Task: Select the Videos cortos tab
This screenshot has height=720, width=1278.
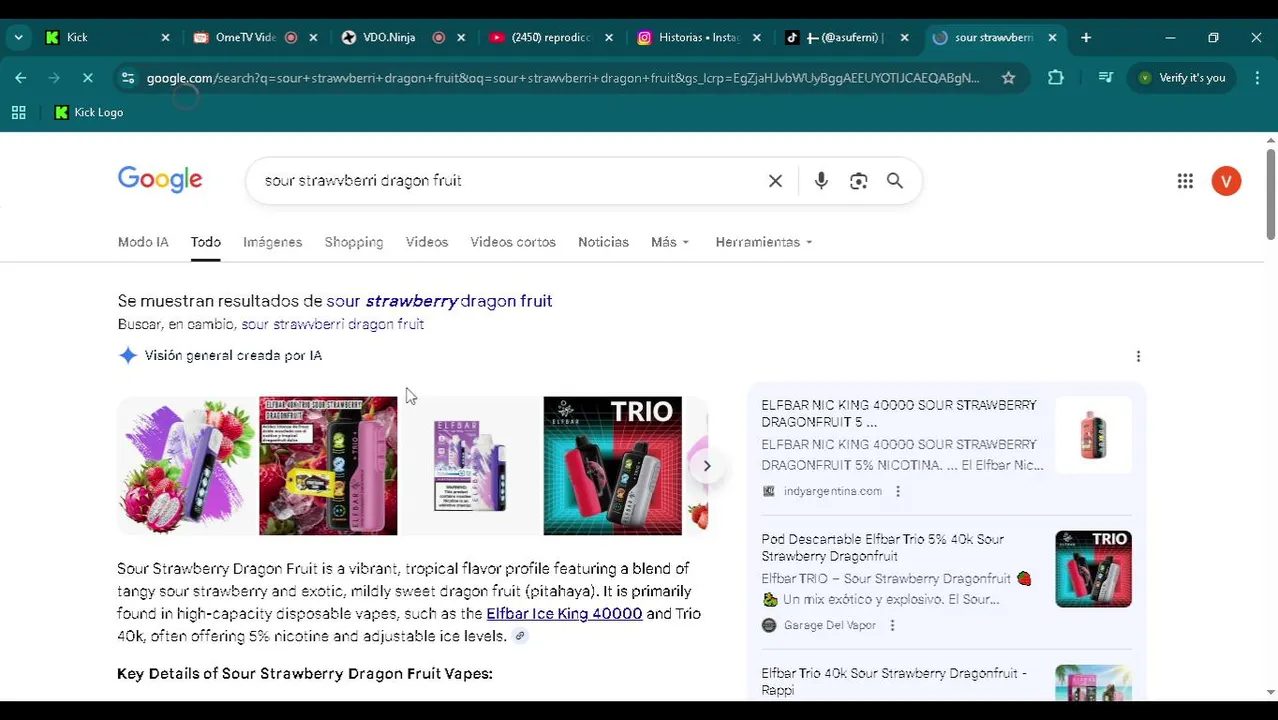Action: click(x=513, y=242)
